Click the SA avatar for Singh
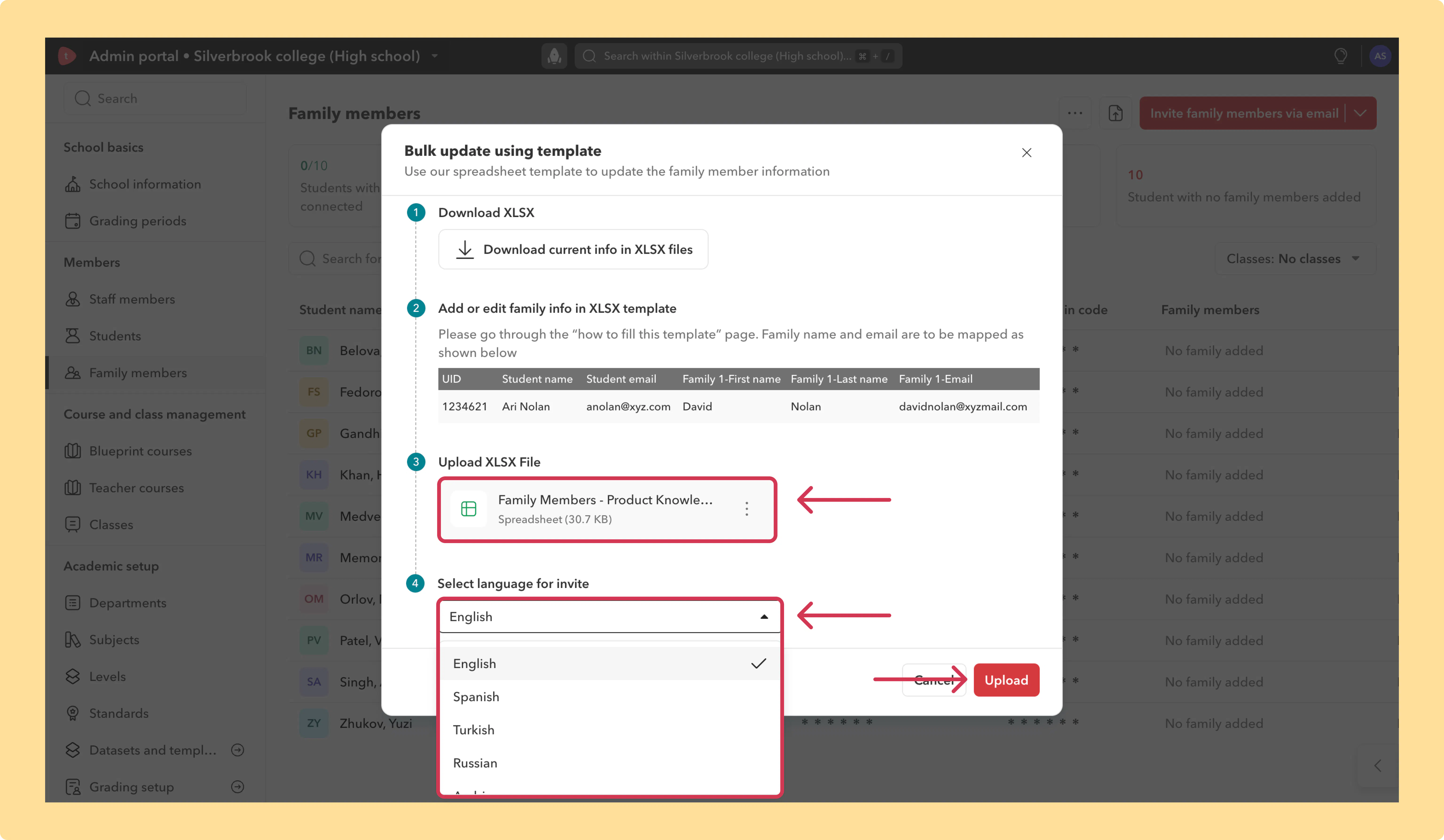The height and width of the screenshot is (840, 1444). pos(314,681)
